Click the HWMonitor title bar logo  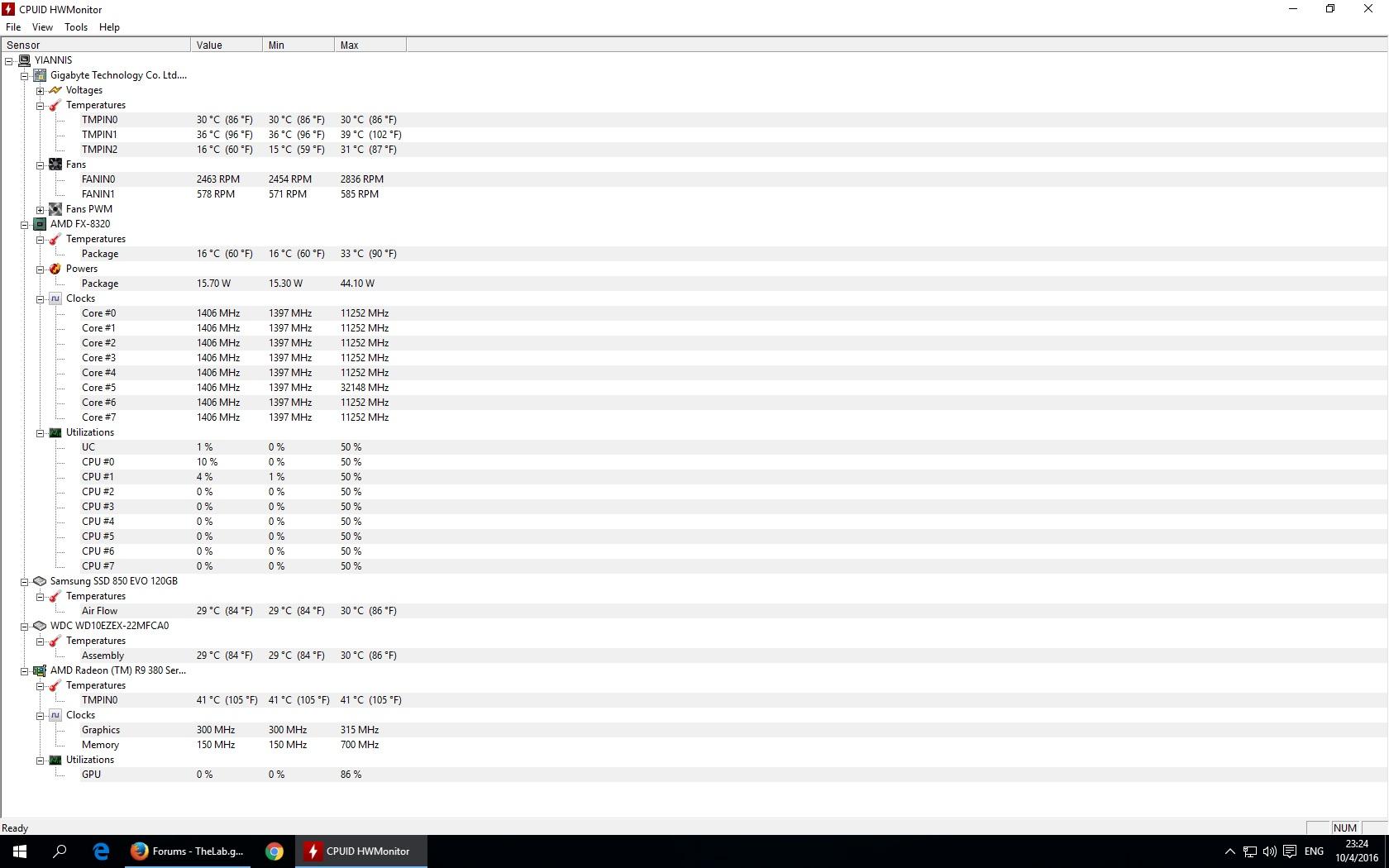8,9
